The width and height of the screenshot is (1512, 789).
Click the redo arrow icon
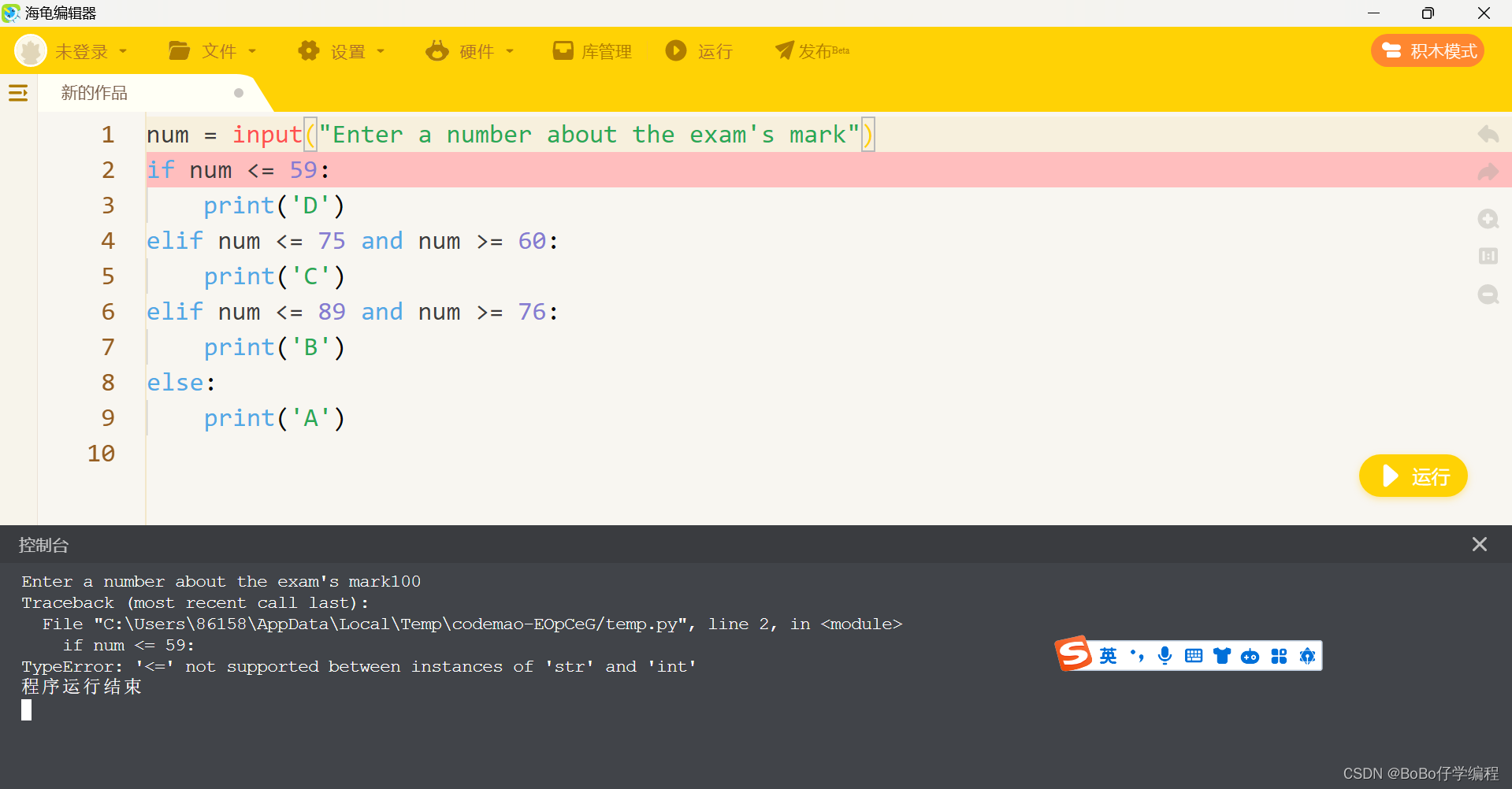pos(1488,172)
